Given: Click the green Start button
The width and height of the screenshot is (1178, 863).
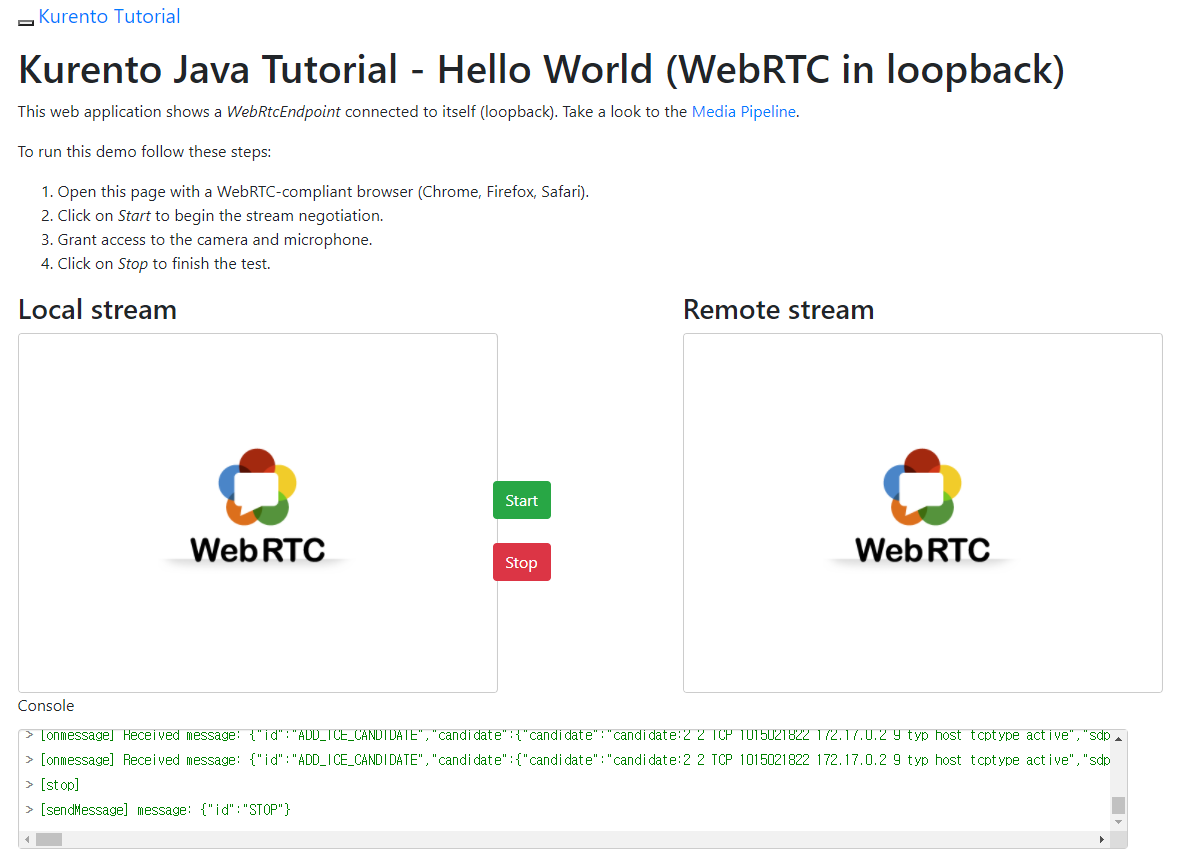Looking at the screenshot, I should click(521, 500).
